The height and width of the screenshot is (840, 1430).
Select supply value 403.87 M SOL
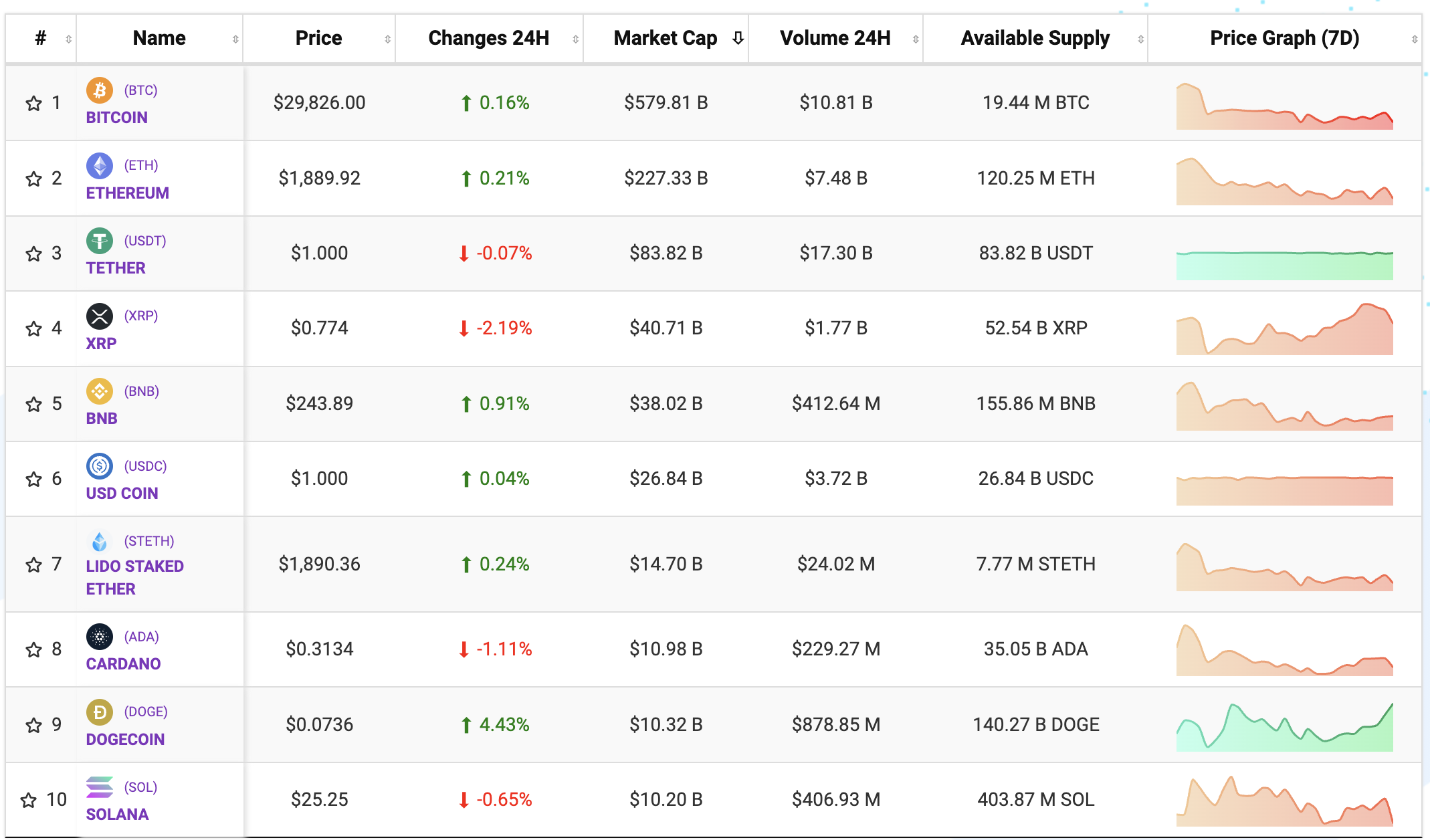(x=1036, y=800)
